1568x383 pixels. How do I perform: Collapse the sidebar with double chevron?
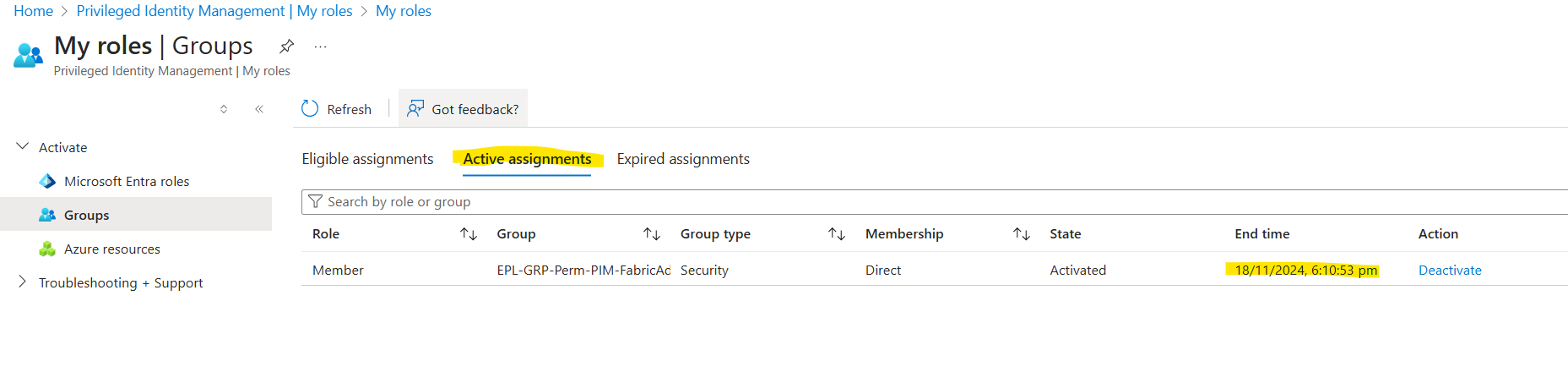(x=259, y=109)
